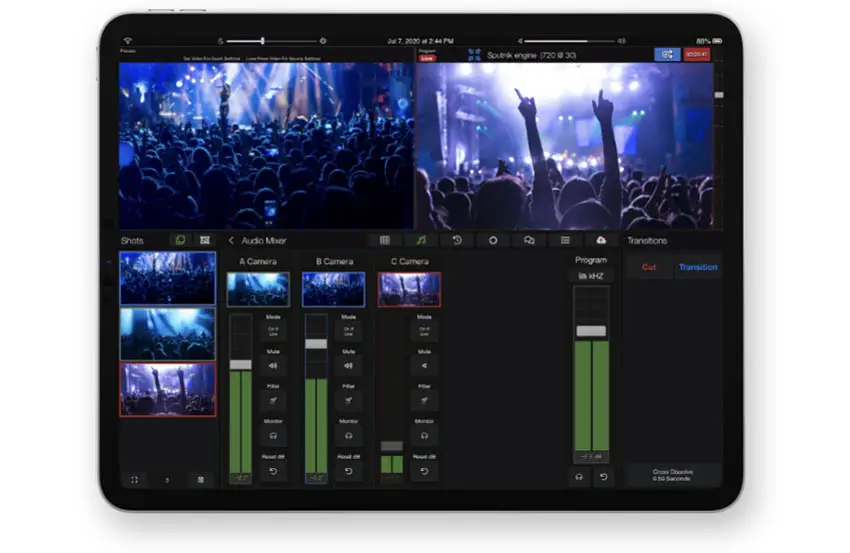
Task: Open the B Camera audio Mode selector
Action: [x=349, y=331]
